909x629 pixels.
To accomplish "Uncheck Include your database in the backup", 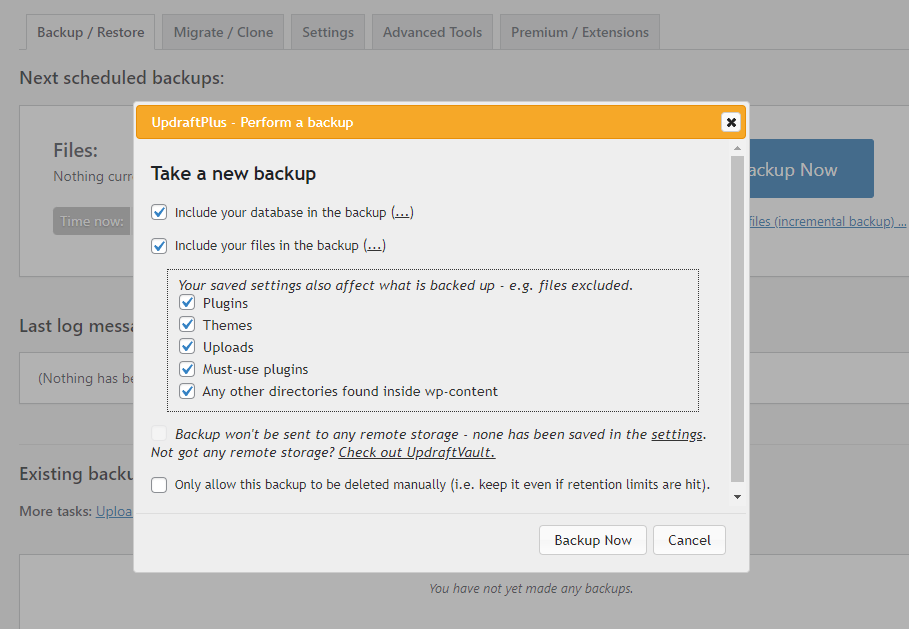I will click(159, 212).
